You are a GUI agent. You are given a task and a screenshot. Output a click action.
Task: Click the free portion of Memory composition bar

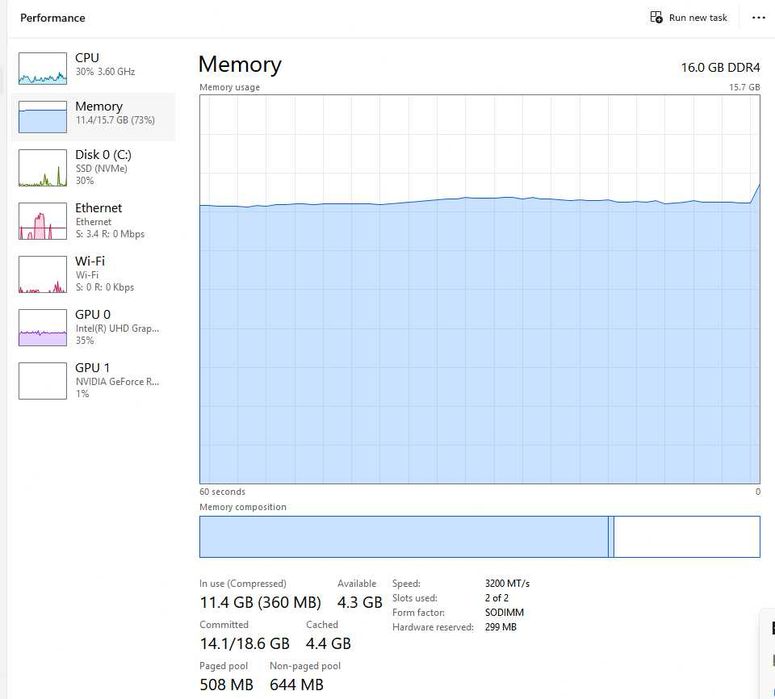(x=687, y=537)
